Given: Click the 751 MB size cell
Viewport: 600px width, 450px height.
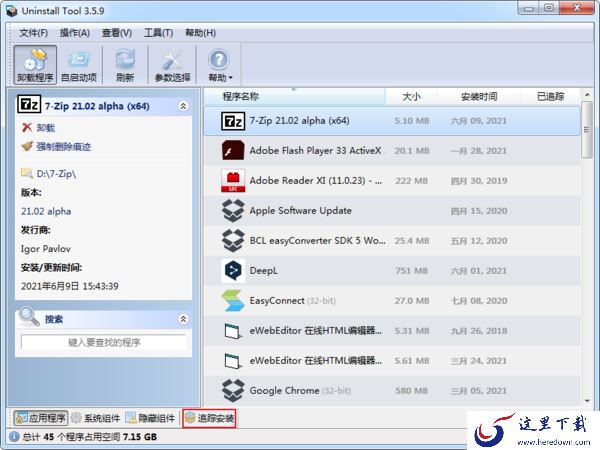Looking at the screenshot, I should click(x=411, y=271).
